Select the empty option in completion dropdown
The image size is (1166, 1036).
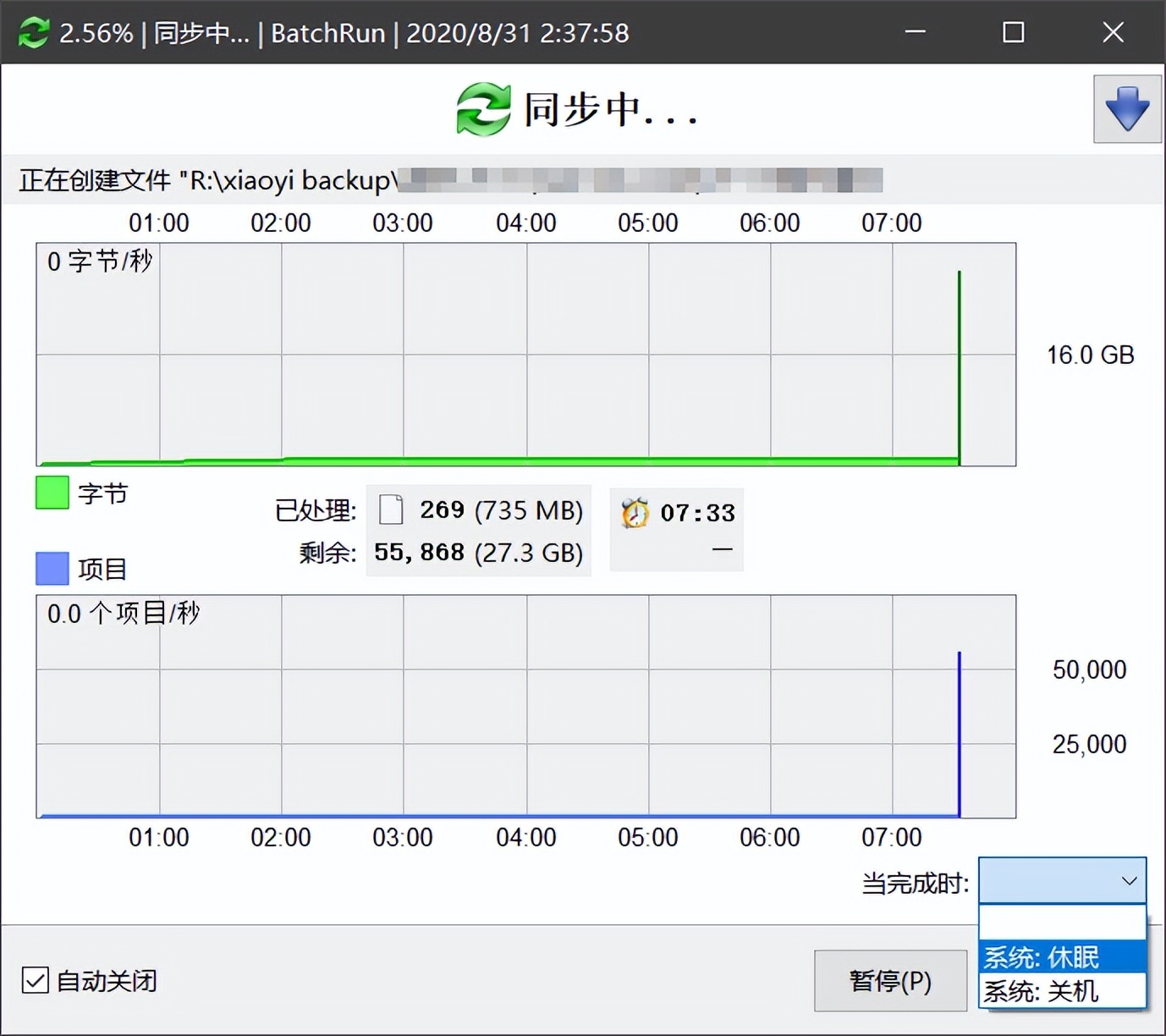tap(1062, 923)
